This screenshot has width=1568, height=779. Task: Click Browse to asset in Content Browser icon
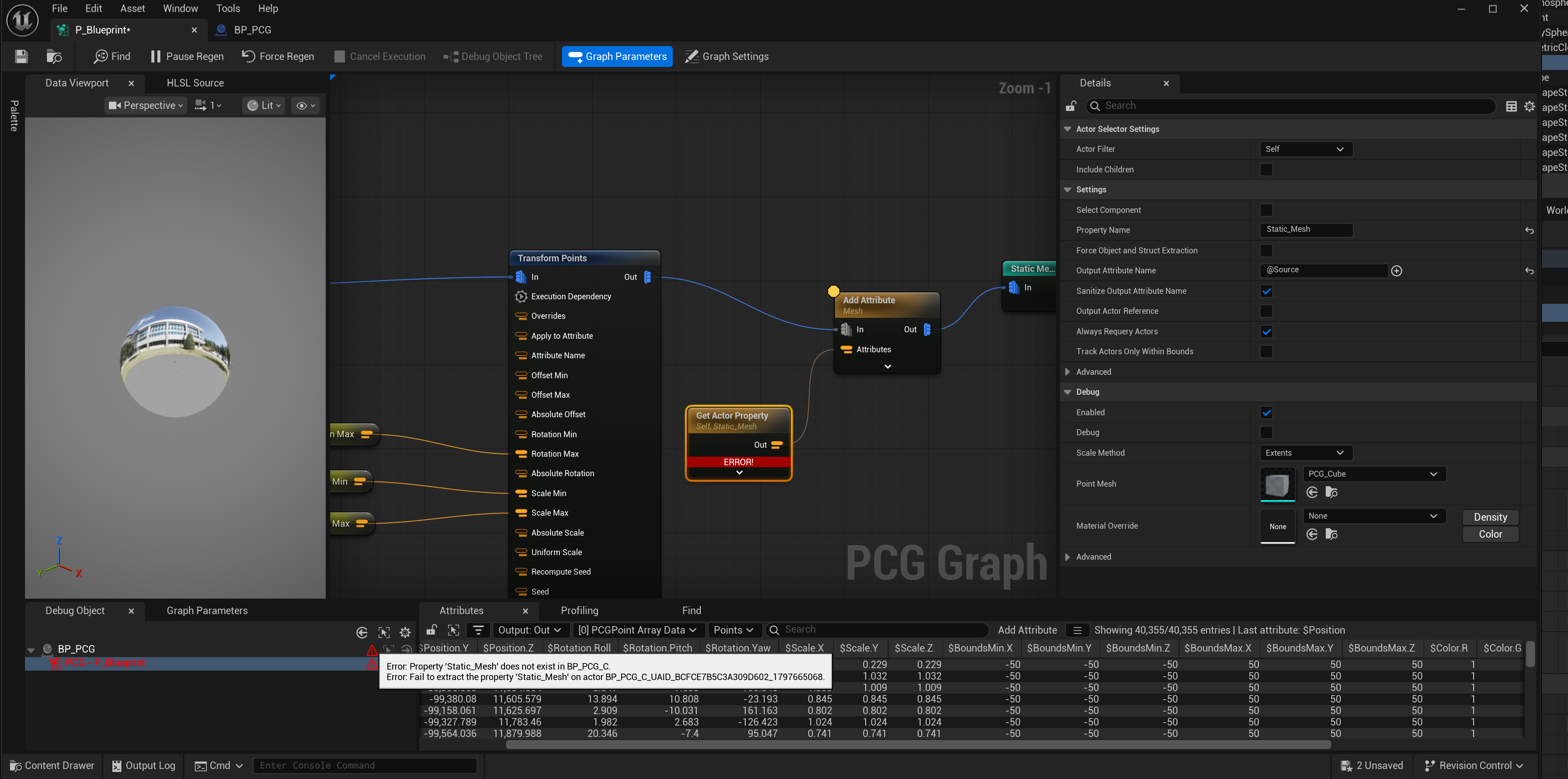(x=54, y=56)
